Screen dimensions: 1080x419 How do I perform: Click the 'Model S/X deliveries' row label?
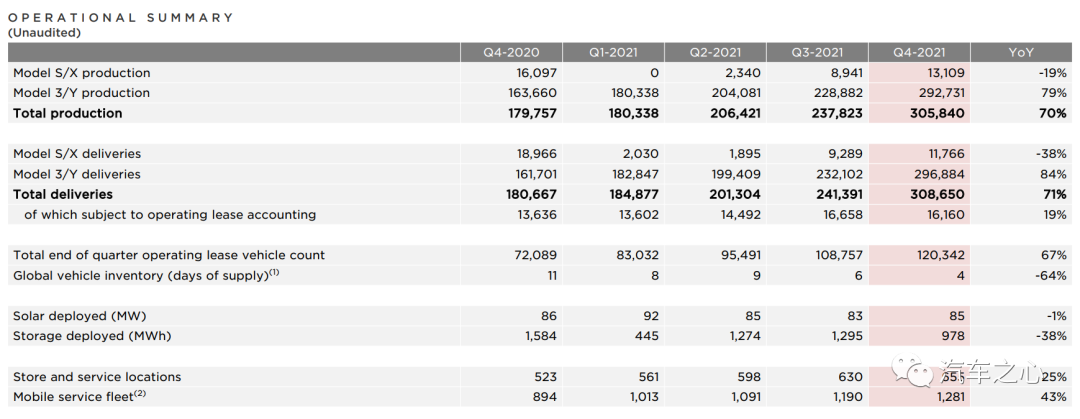tap(76, 154)
